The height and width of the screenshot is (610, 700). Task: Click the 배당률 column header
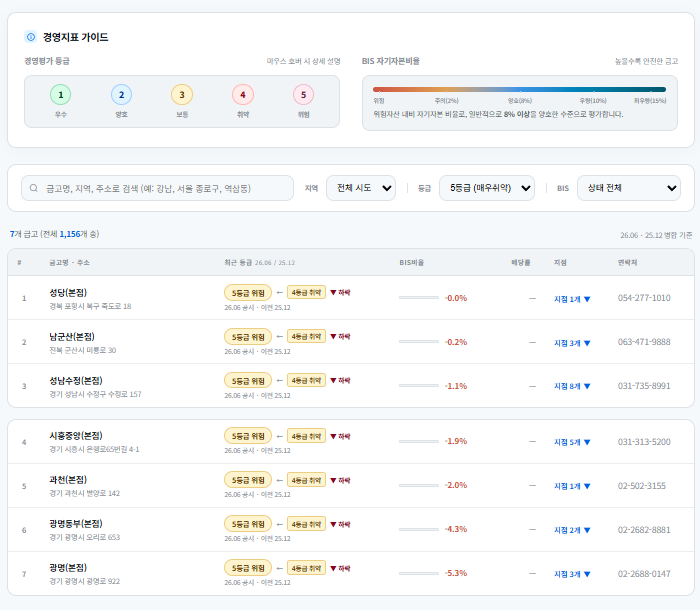coord(521,263)
